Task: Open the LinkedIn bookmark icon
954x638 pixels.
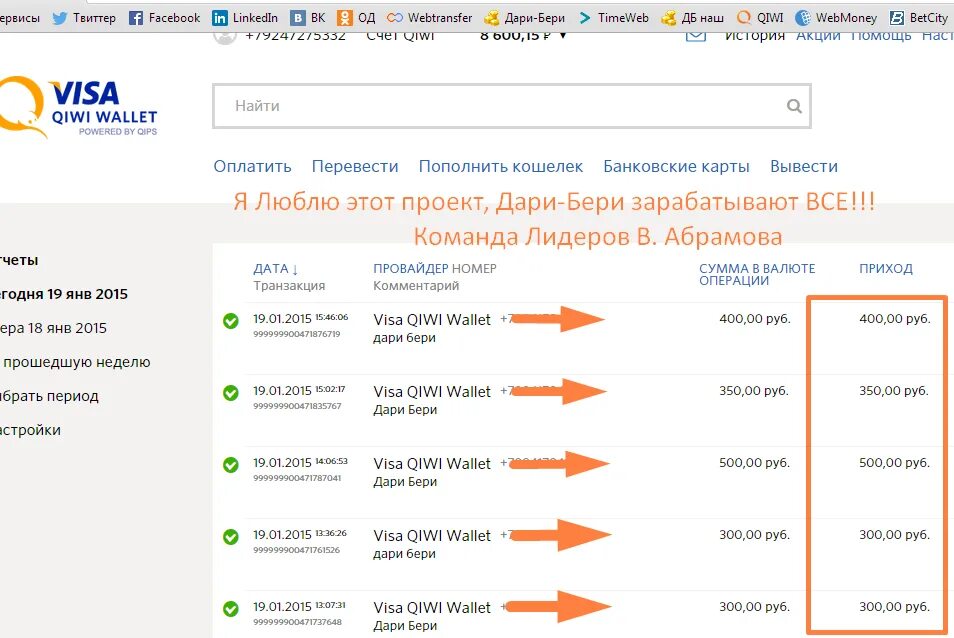Action: click(x=220, y=18)
